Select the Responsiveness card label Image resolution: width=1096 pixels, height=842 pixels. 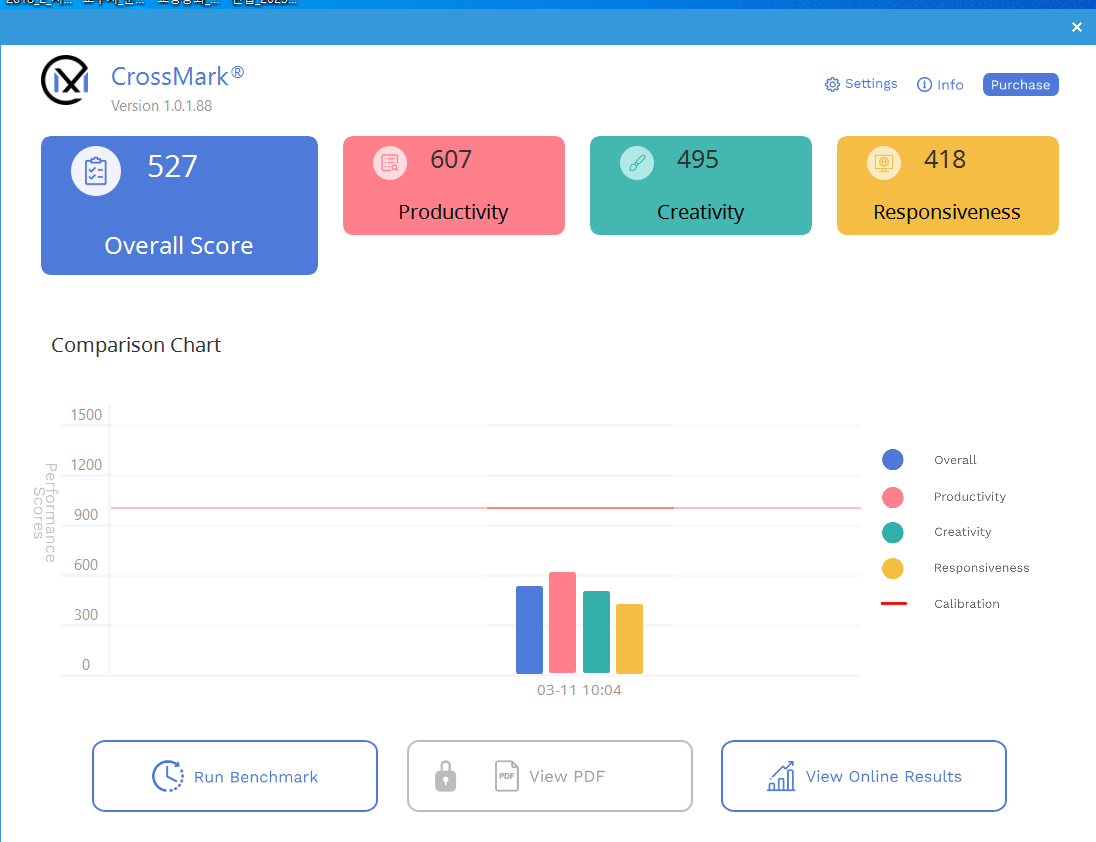(946, 212)
